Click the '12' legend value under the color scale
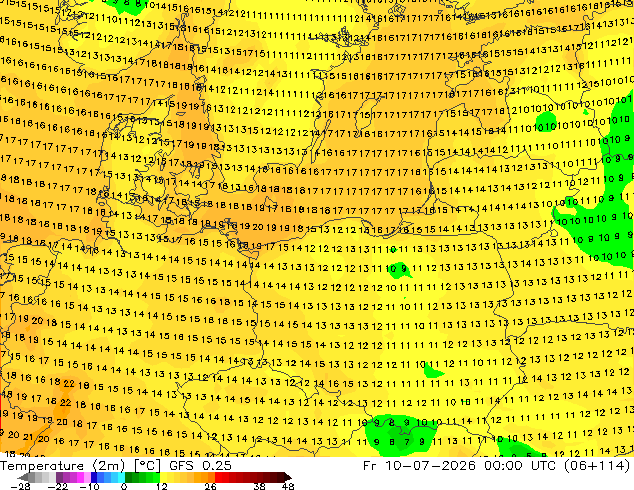This screenshot has width=634, height=490. pyautogui.click(x=162, y=486)
